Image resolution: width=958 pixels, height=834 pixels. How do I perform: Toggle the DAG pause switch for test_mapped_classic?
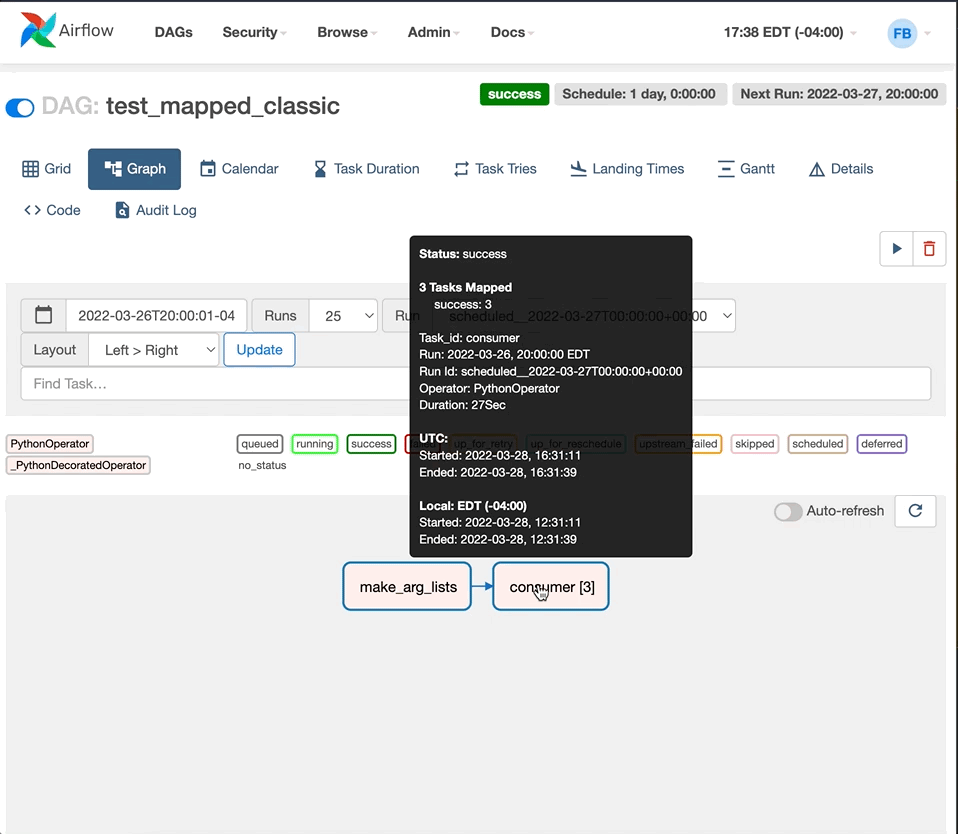(x=20, y=108)
